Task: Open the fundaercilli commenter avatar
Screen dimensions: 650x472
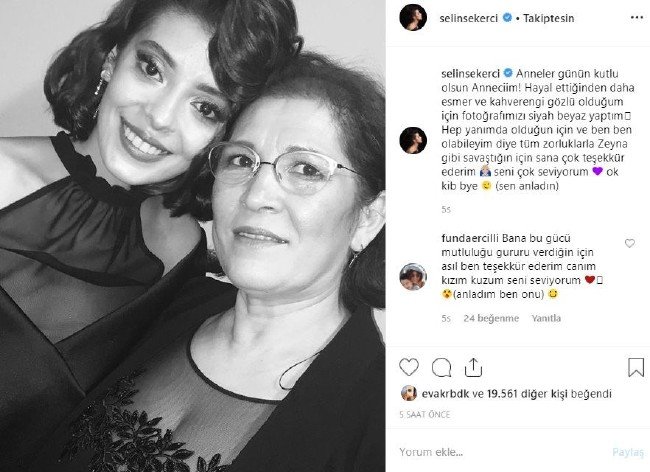Action: click(x=413, y=276)
